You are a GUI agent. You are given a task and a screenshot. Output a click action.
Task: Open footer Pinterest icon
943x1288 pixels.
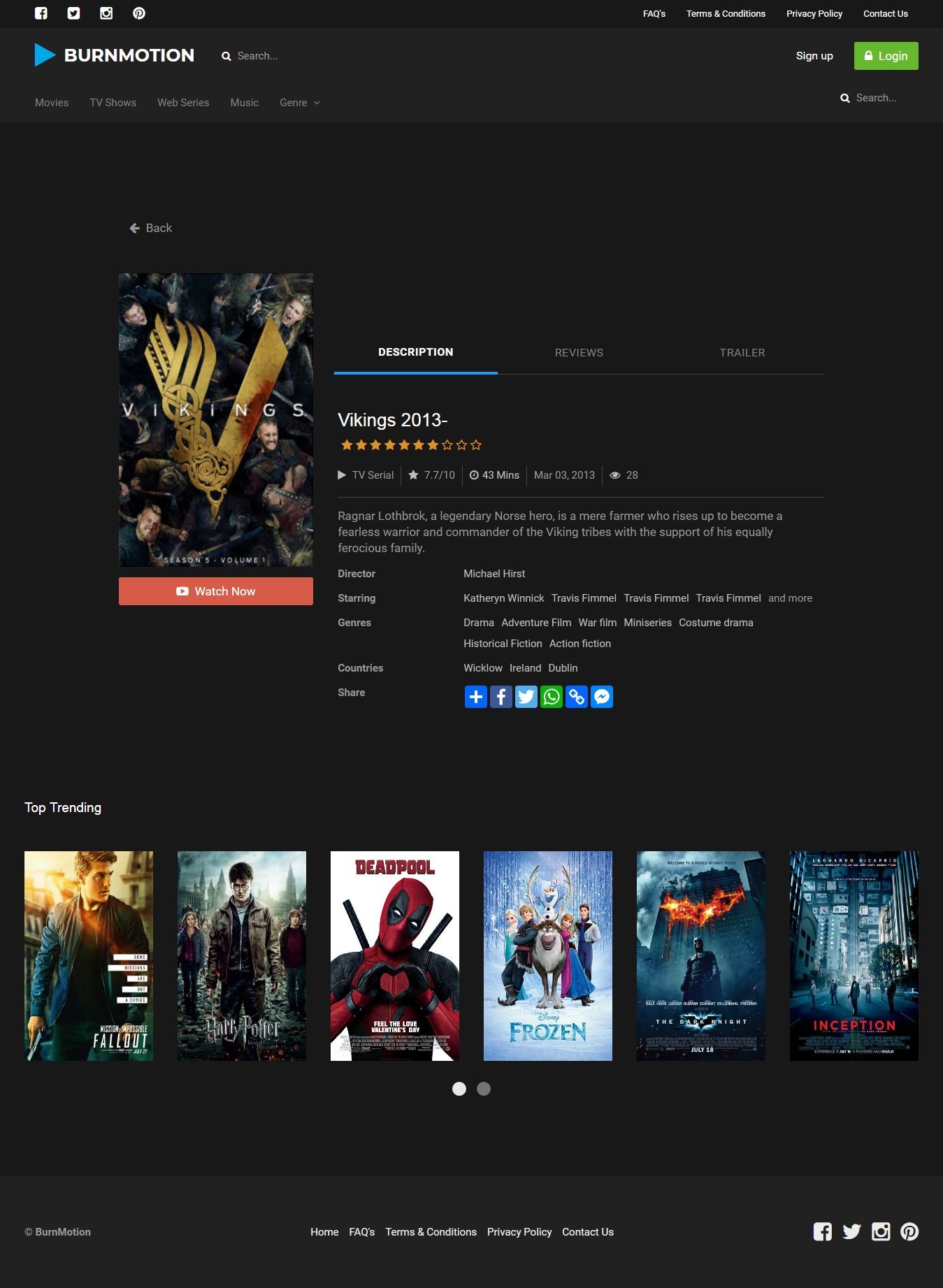(909, 1231)
